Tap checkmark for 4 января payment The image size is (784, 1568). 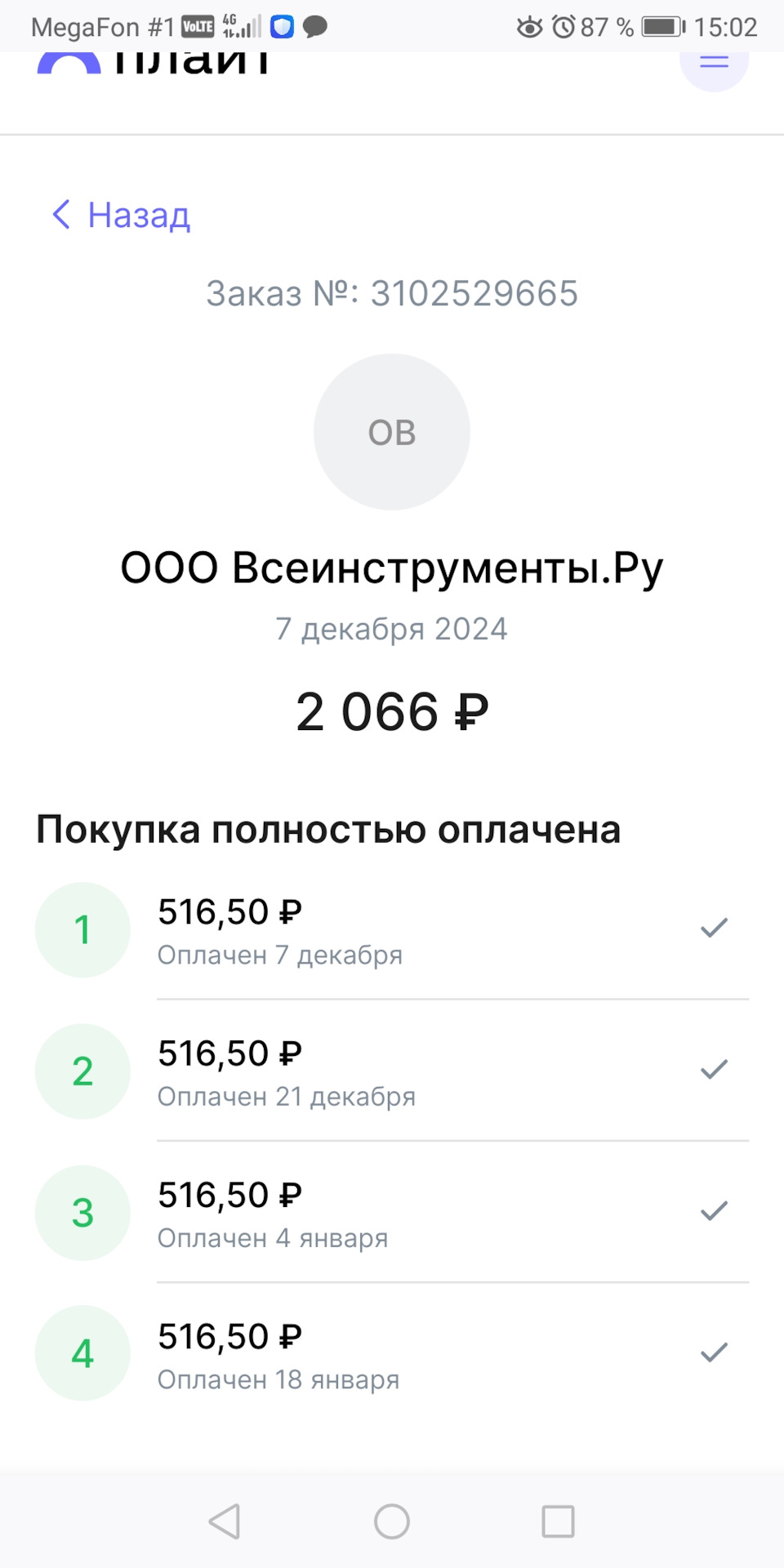[x=714, y=1210]
